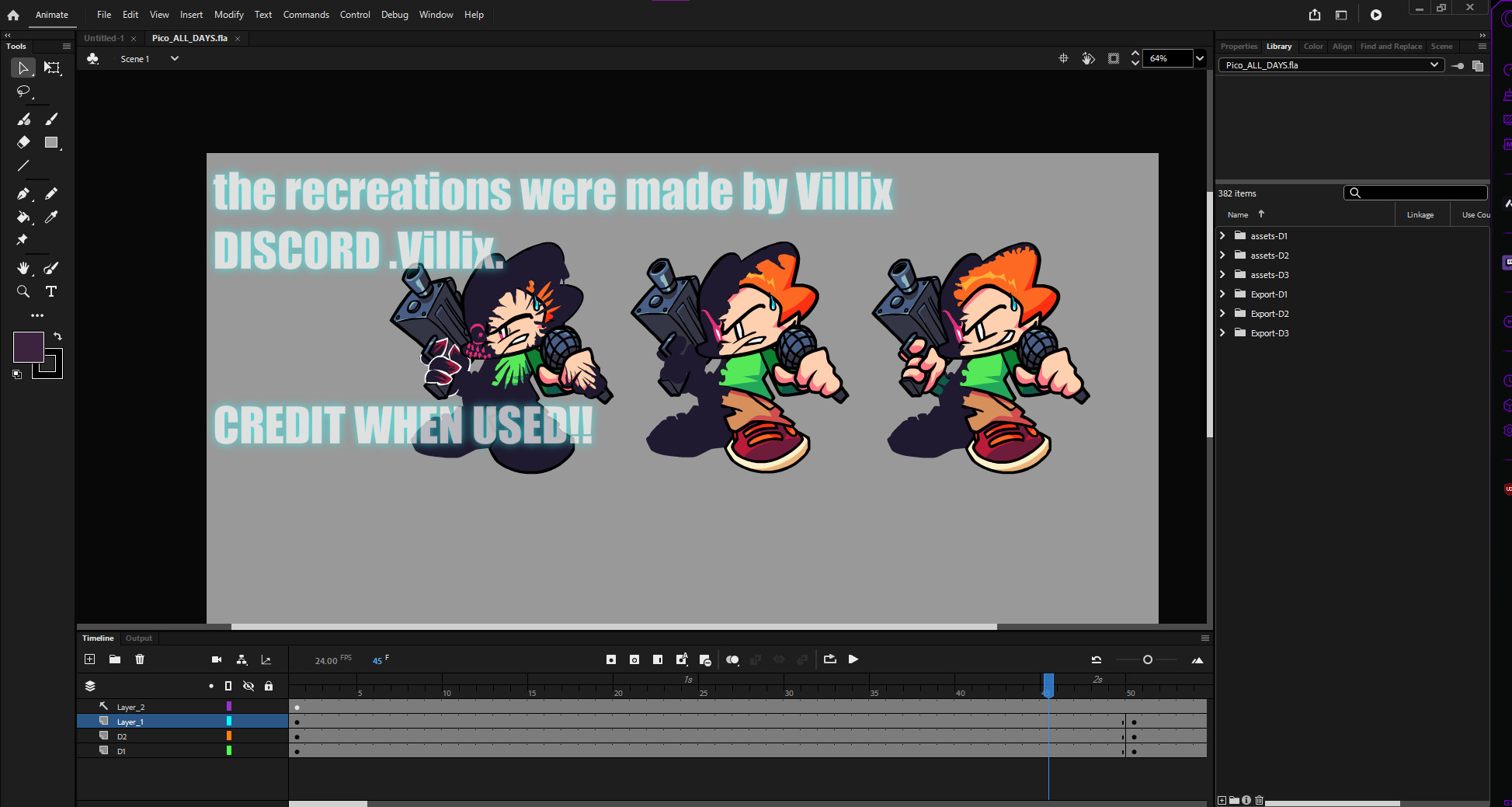
Task: Select the Lasso tool
Action: click(x=23, y=91)
